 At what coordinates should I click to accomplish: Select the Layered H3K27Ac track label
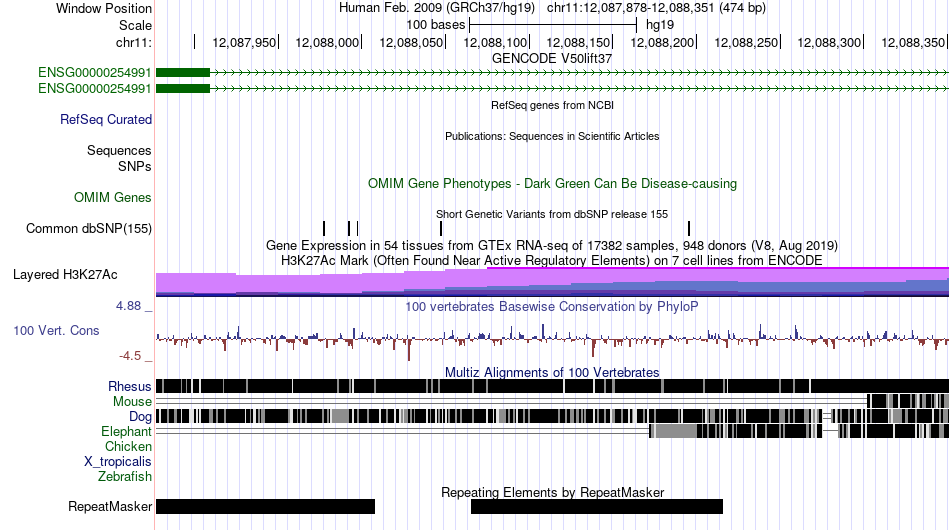(x=65, y=274)
